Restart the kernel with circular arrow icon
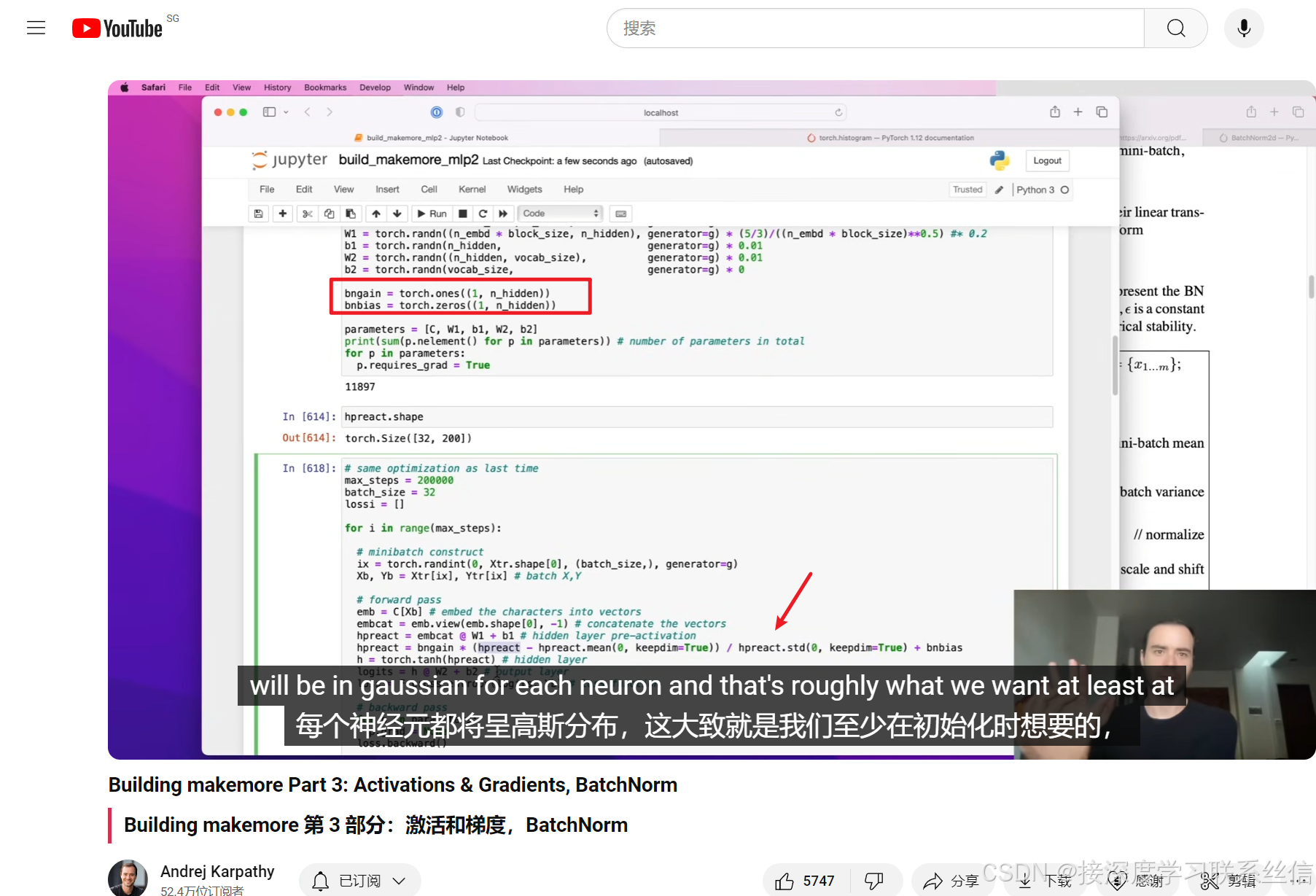 (483, 214)
